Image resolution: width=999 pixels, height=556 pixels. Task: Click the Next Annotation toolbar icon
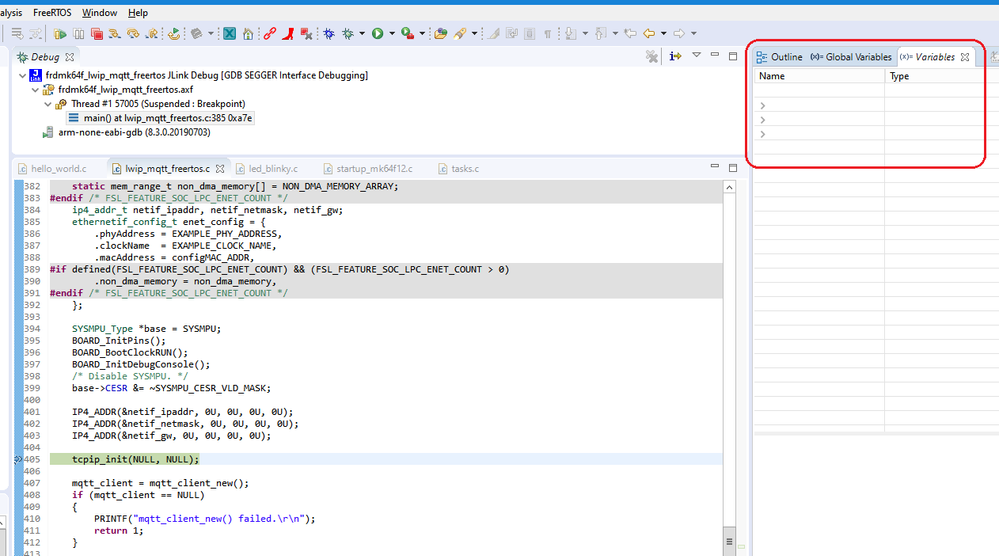[x=570, y=34]
